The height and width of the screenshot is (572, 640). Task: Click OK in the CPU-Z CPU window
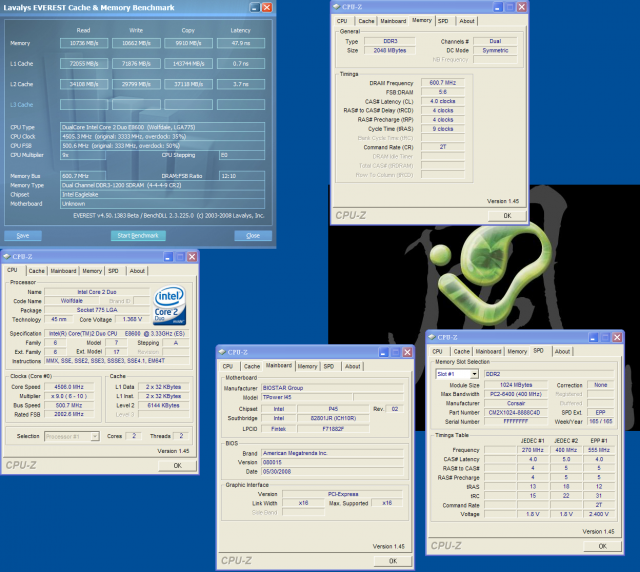click(178, 465)
